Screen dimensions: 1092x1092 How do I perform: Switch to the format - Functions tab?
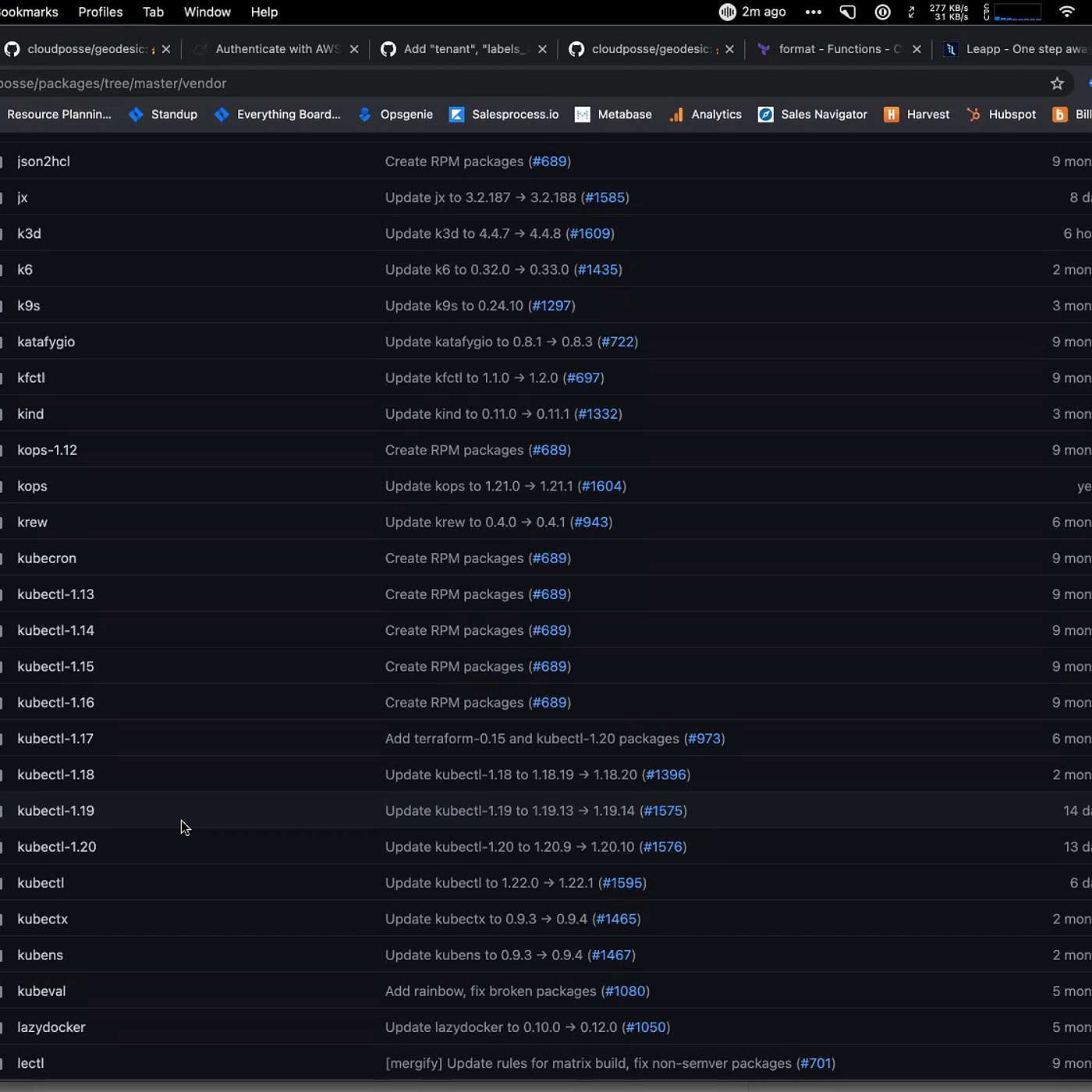pos(831,49)
